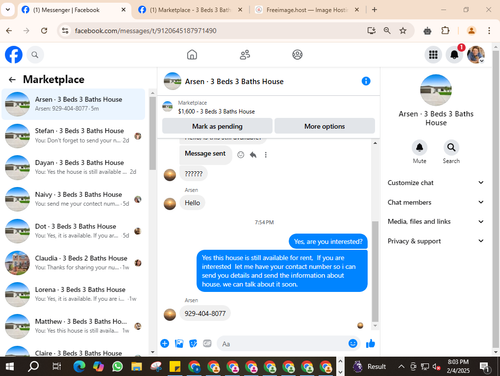The image size is (500, 376).
Task: Open Dot - 3 Beds 3 Baths conversation
Action: (x=73, y=231)
